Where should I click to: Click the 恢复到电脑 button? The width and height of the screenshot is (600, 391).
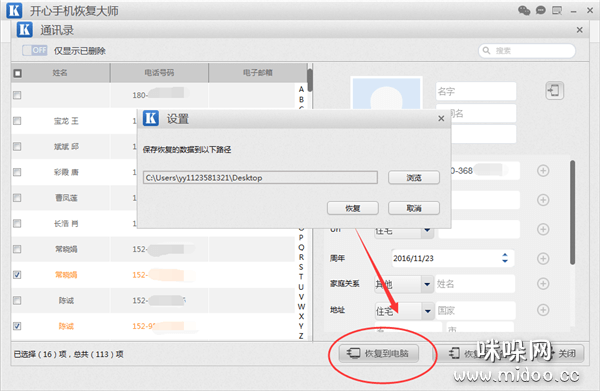point(379,353)
